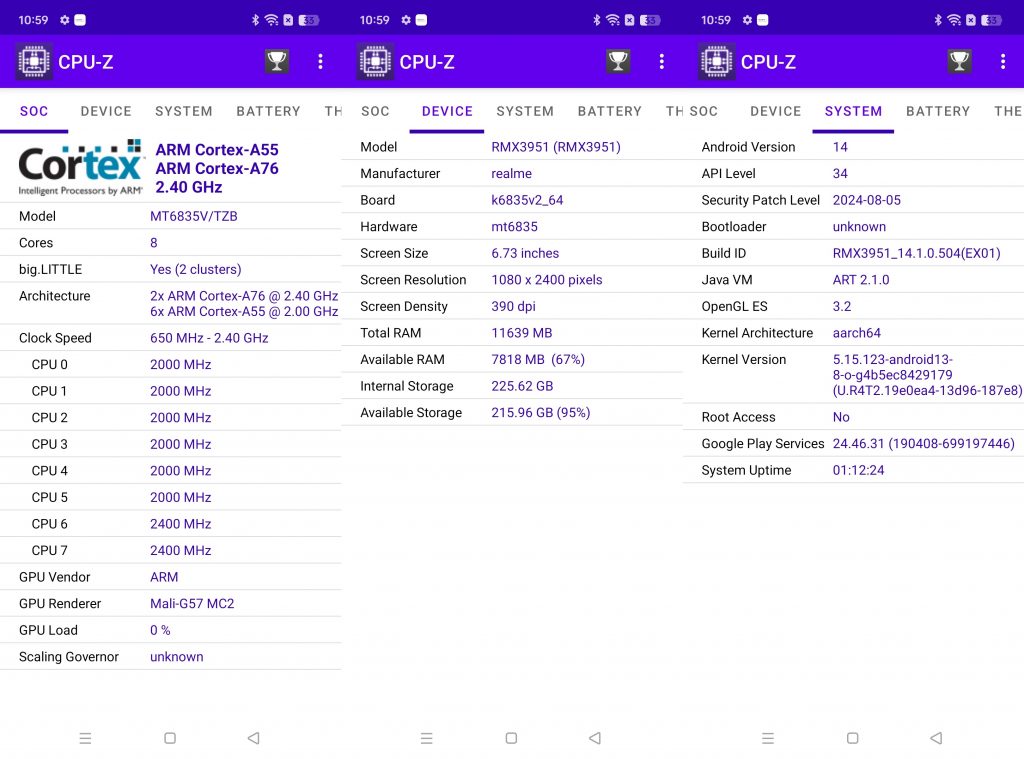Tap the realme manufacturer value
1024x759 pixels.
511,174
